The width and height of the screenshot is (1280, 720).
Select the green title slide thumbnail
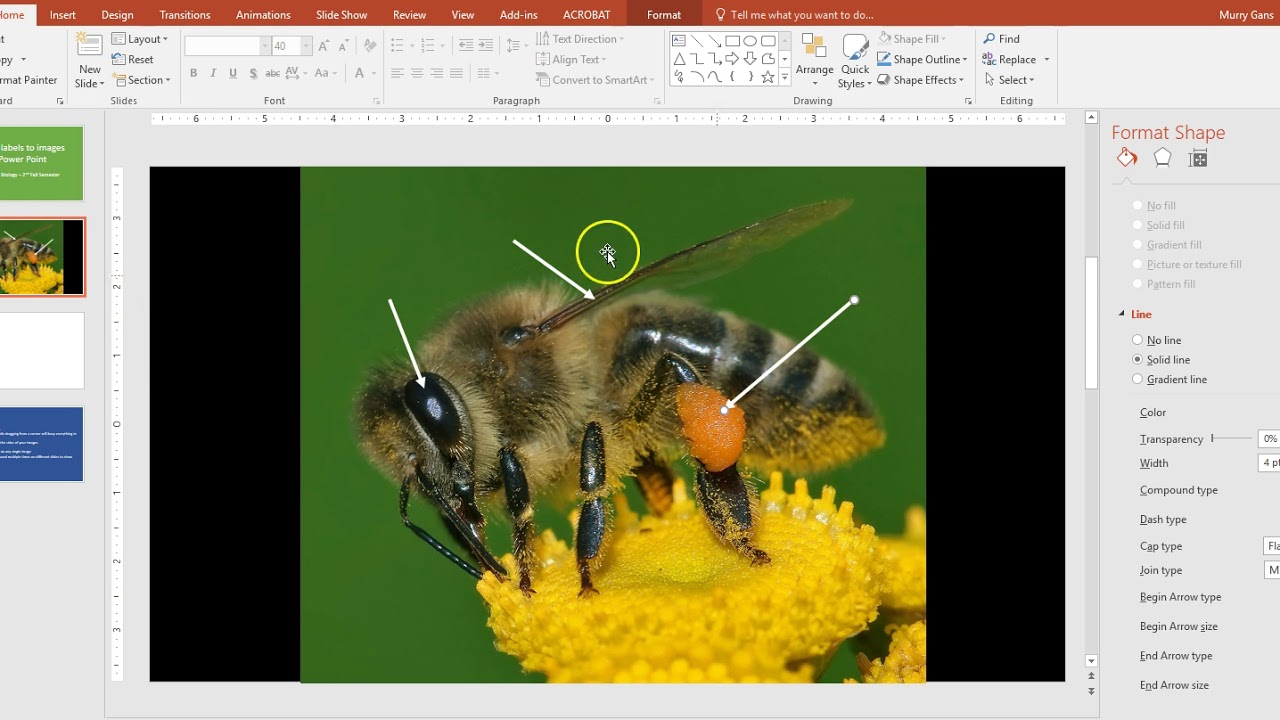click(x=41, y=163)
